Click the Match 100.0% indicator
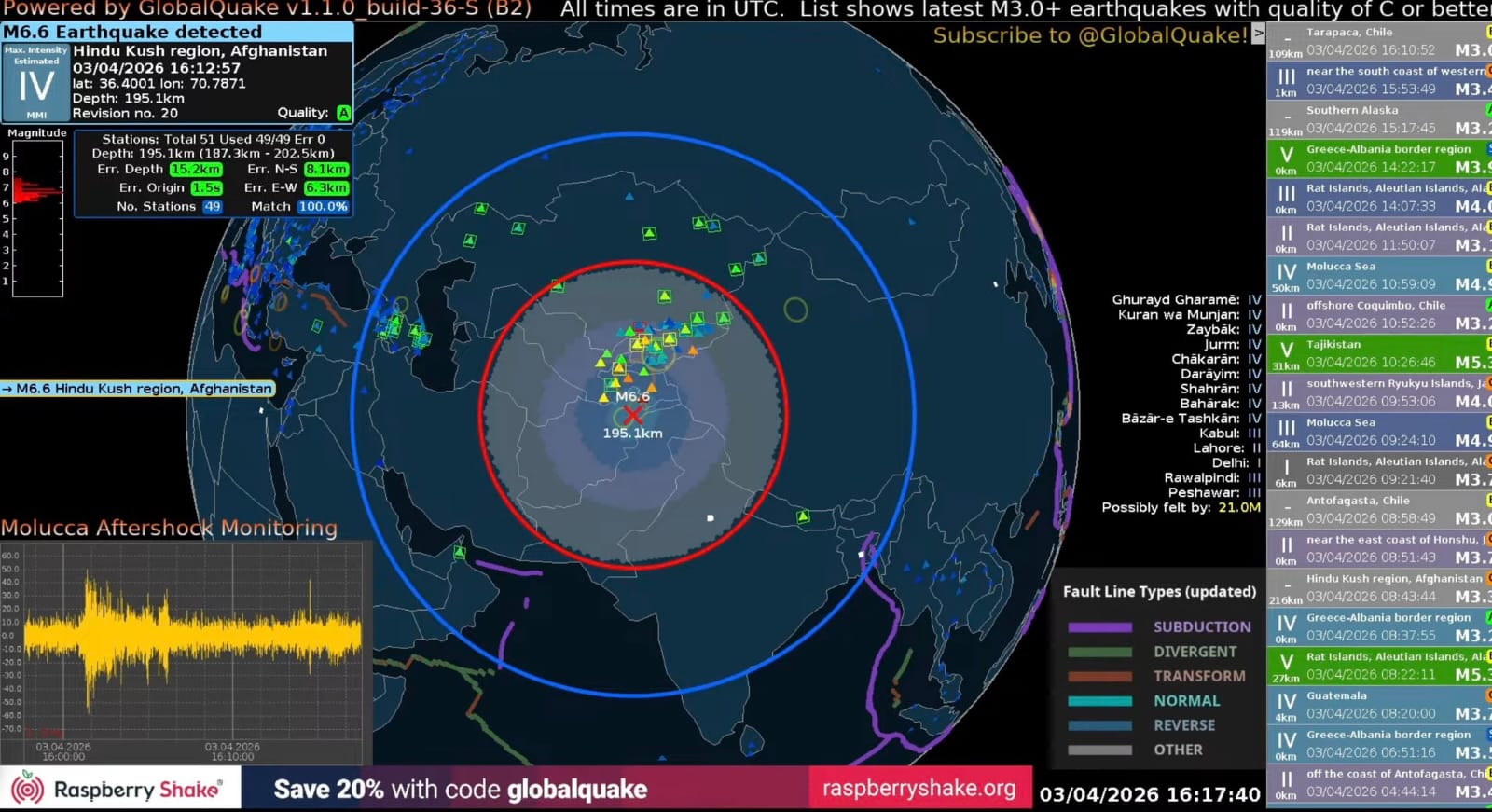This screenshot has width=1492, height=812. coord(323,207)
